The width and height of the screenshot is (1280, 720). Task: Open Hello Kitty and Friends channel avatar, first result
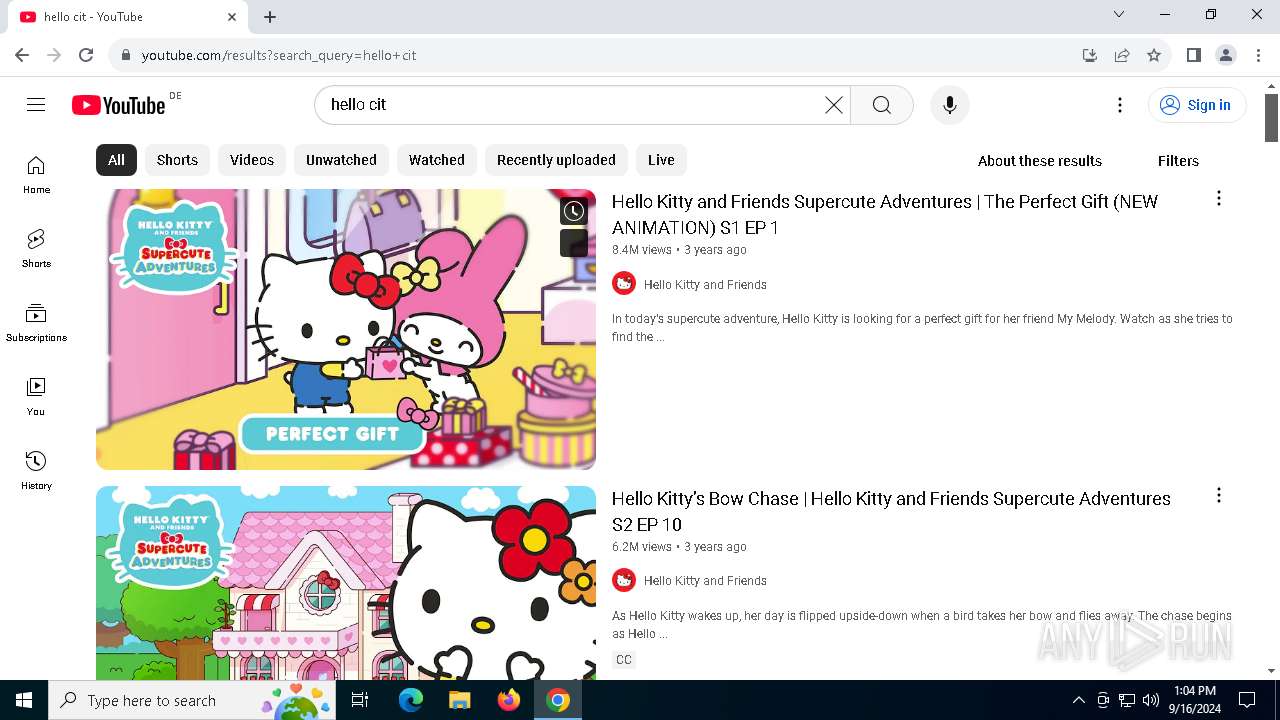click(624, 284)
